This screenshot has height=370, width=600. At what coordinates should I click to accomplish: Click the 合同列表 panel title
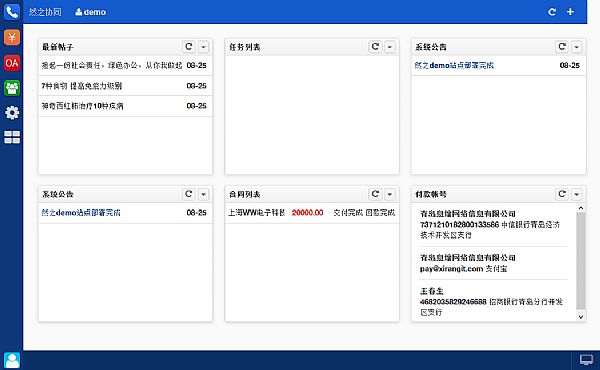(x=245, y=194)
